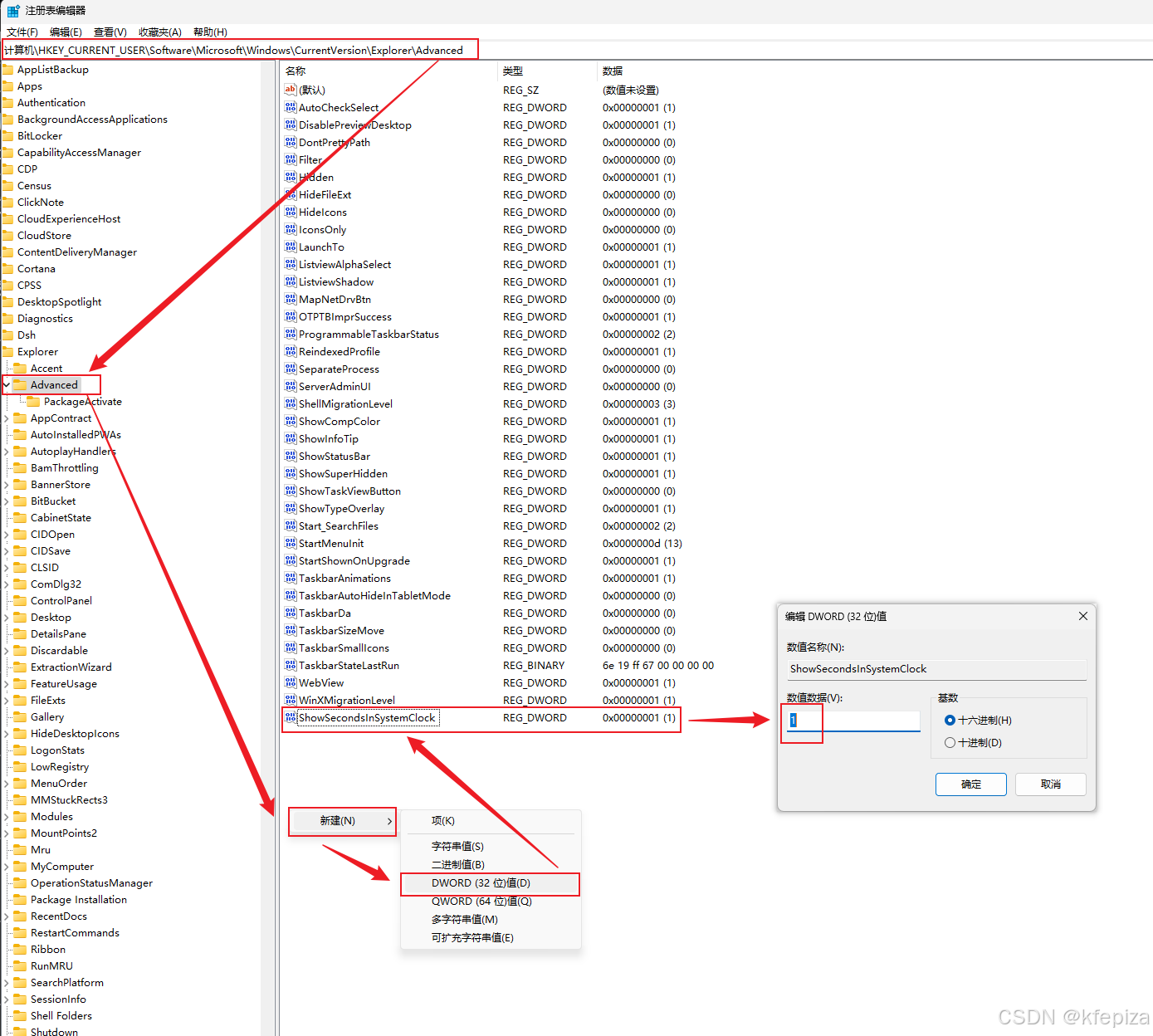Viewport: 1153px width, 1036px height.
Task: Click the icon beside ShowSuperHidden
Action: (x=291, y=473)
